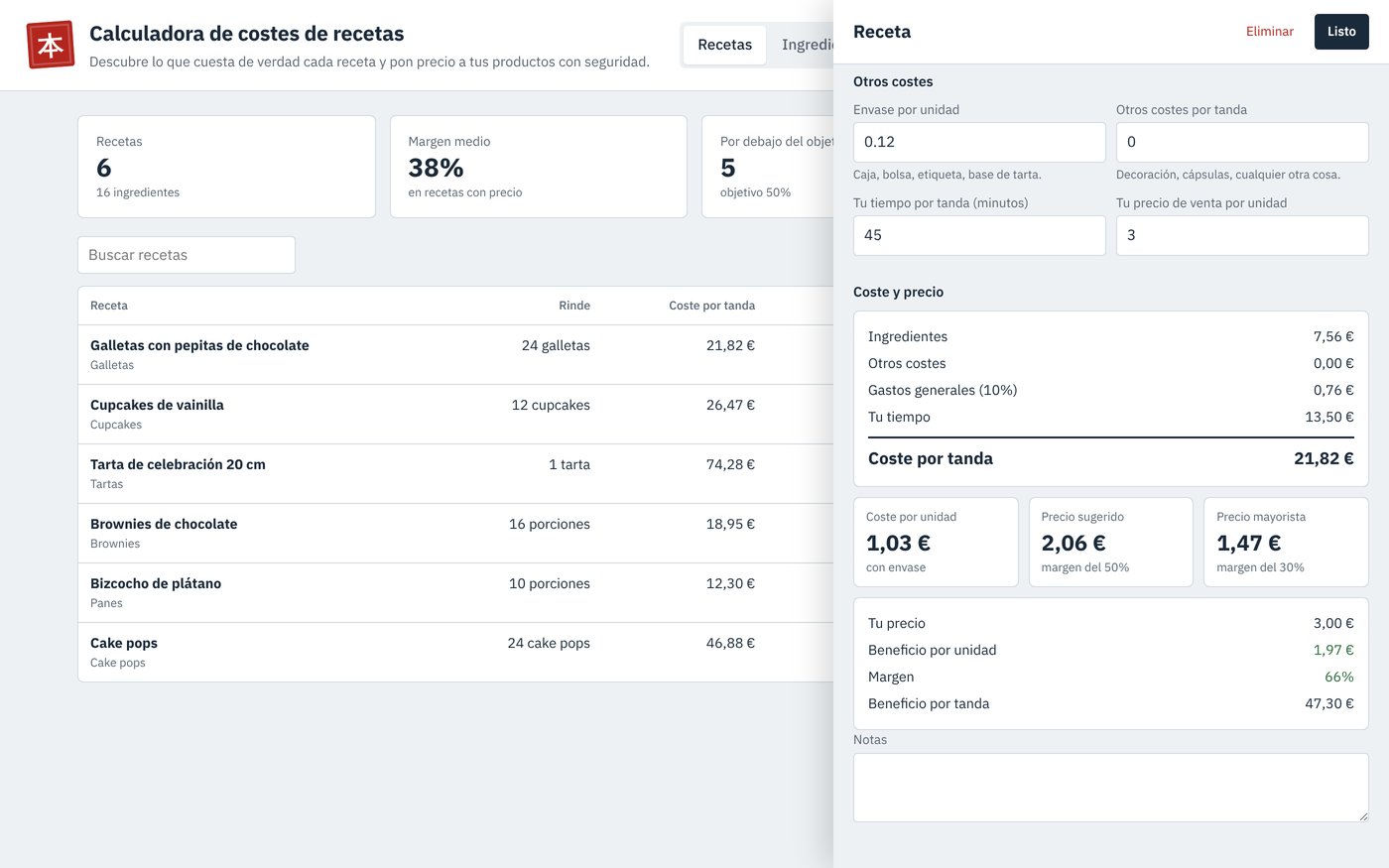Viewport: 1389px width, 868px height.
Task: Click Eliminar to delete the recipe
Action: [1269, 32]
